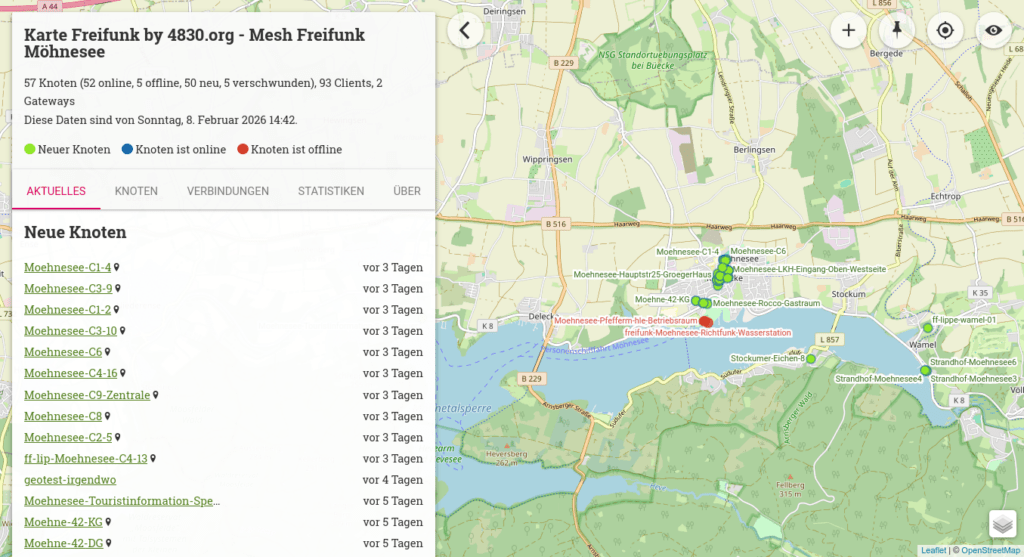The image size is (1024, 557).
Task: Click location pin next to ff-lip-Moehnesee-C4-13
Action: tap(153, 458)
